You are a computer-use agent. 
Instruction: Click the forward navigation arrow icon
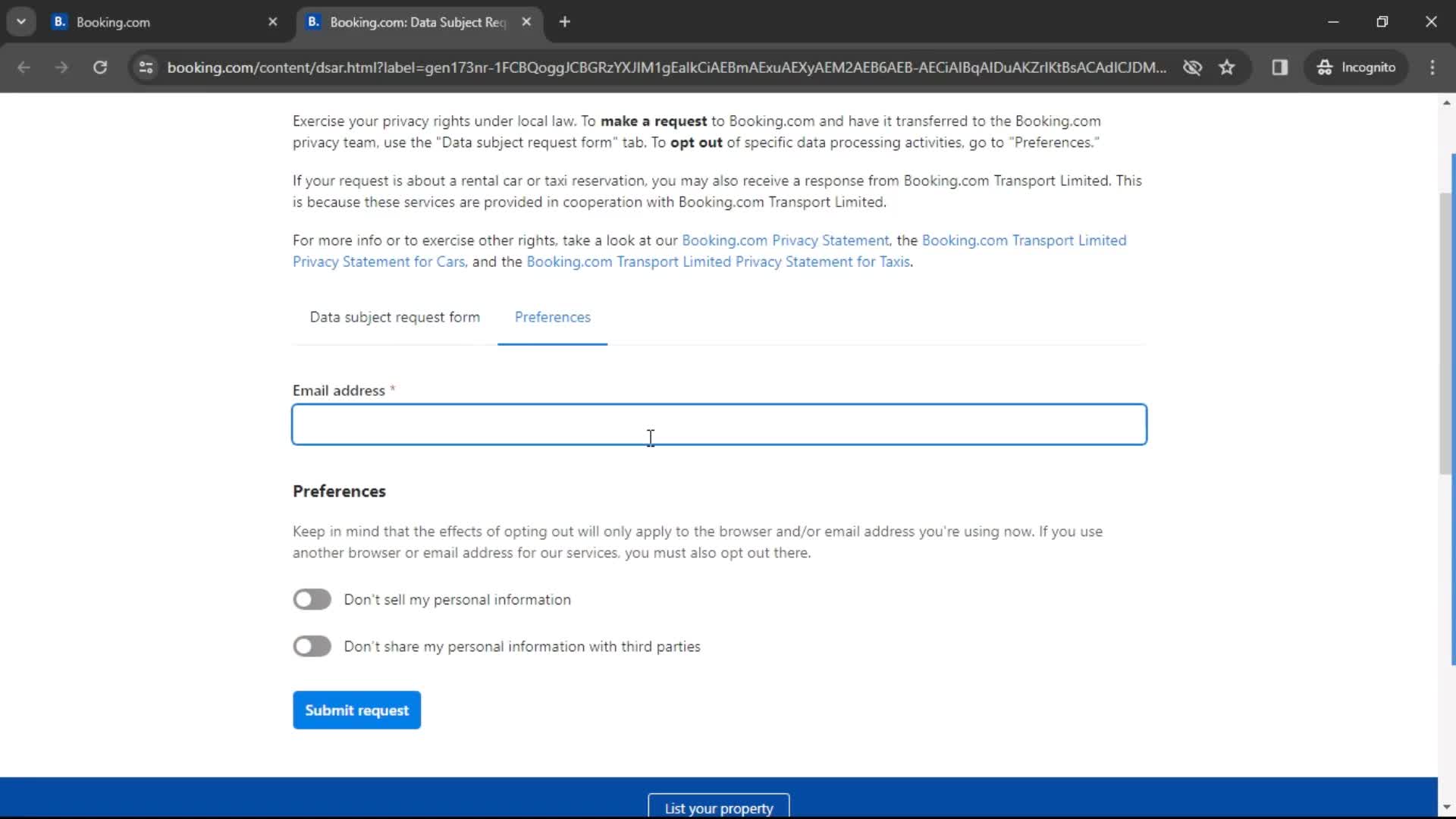[60, 67]
